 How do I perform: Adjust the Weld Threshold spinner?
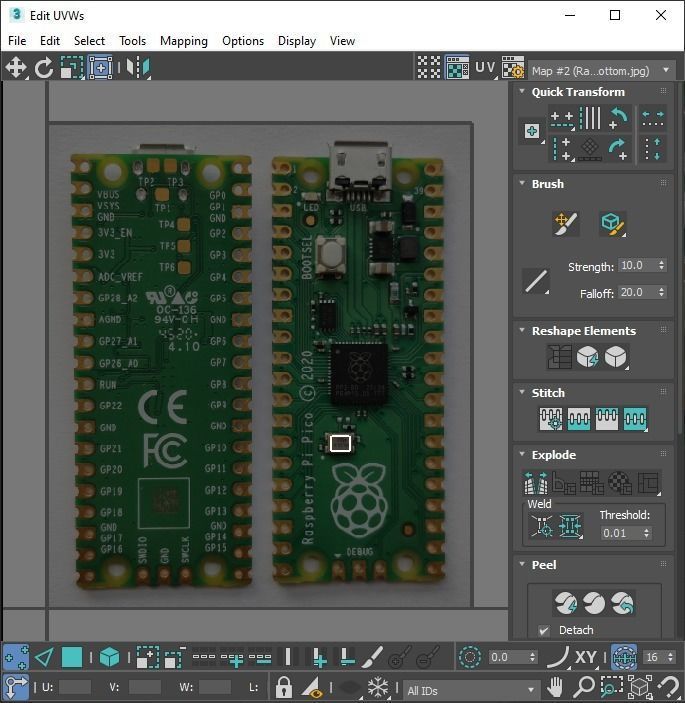(646, 533)
